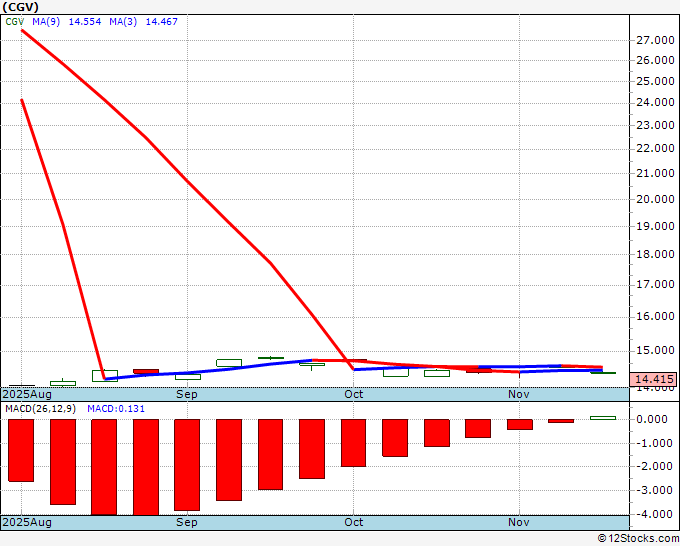Viewport: 680px width, 546px height.
Task: Click the MACD(26,12,9) indicator label
Action: [41, 409]
